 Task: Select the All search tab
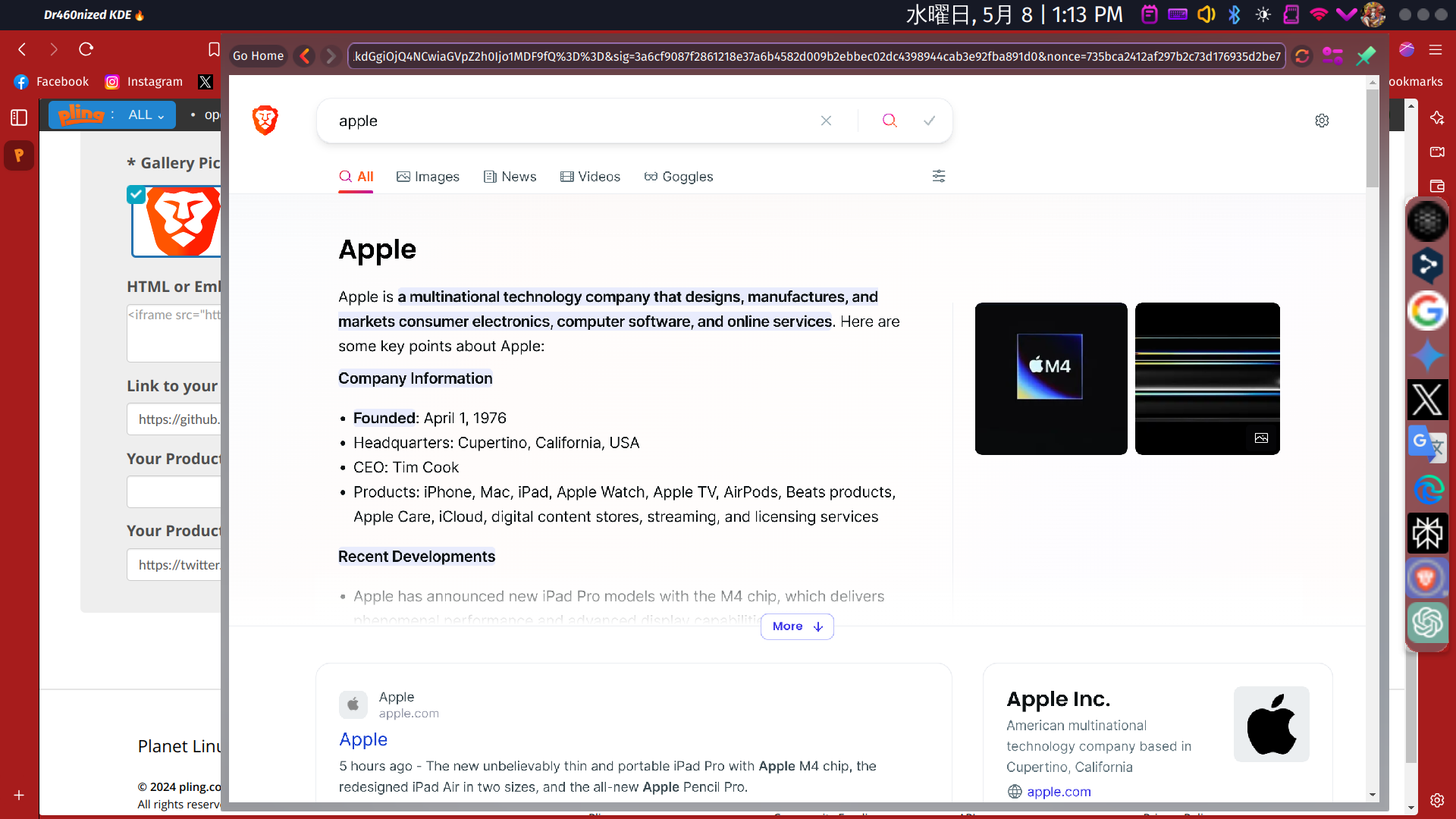pos(356,177)
